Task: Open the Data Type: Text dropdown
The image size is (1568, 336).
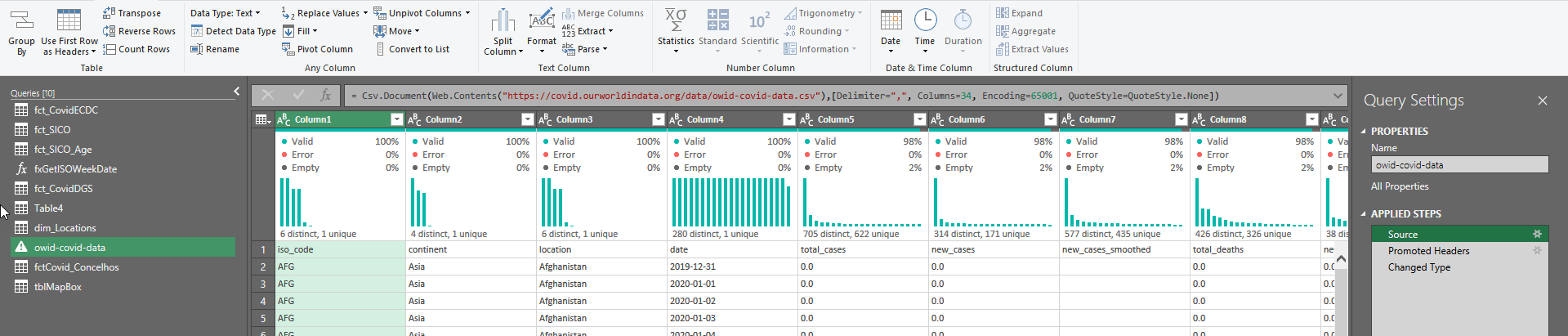Action: coord(226,13)
